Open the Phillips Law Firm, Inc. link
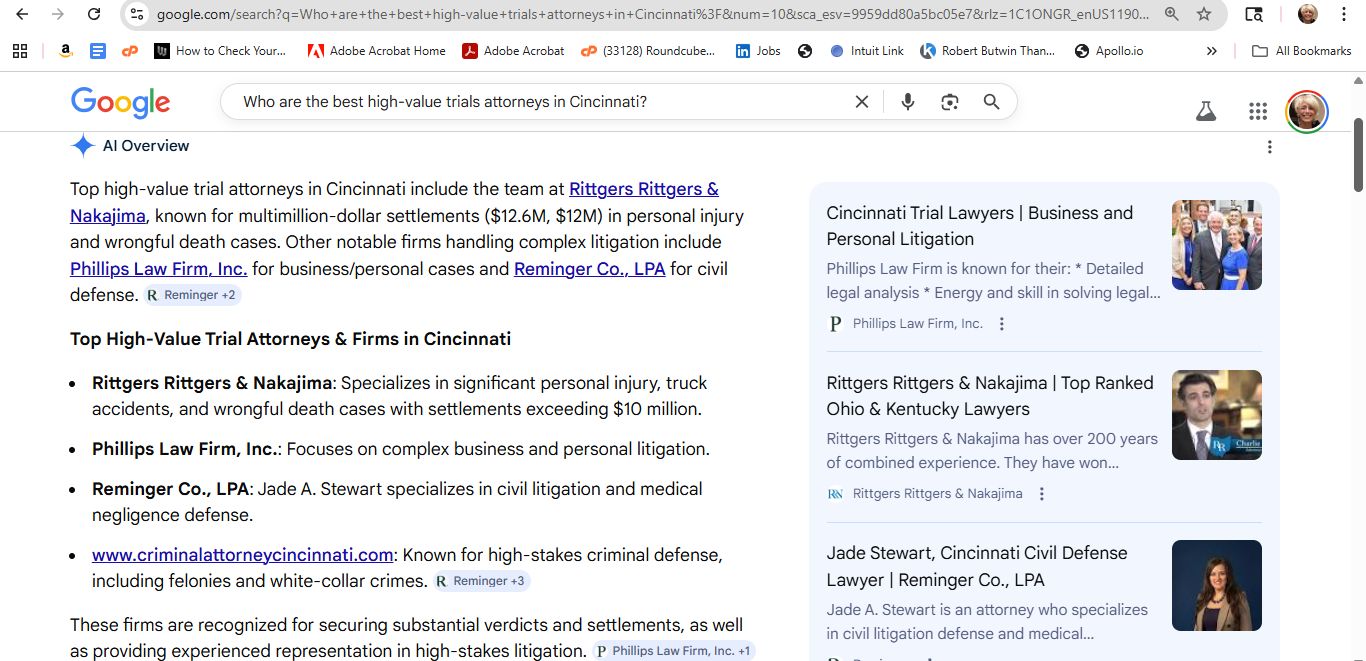Viewport: 1366px width, 661px height. click(x=158, y=269)
